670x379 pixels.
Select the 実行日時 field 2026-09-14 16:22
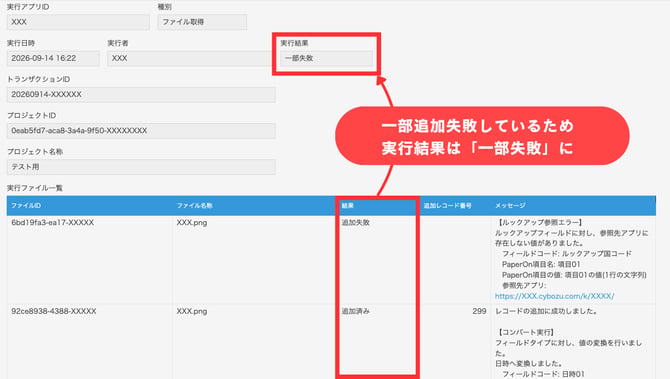(53, 59)
